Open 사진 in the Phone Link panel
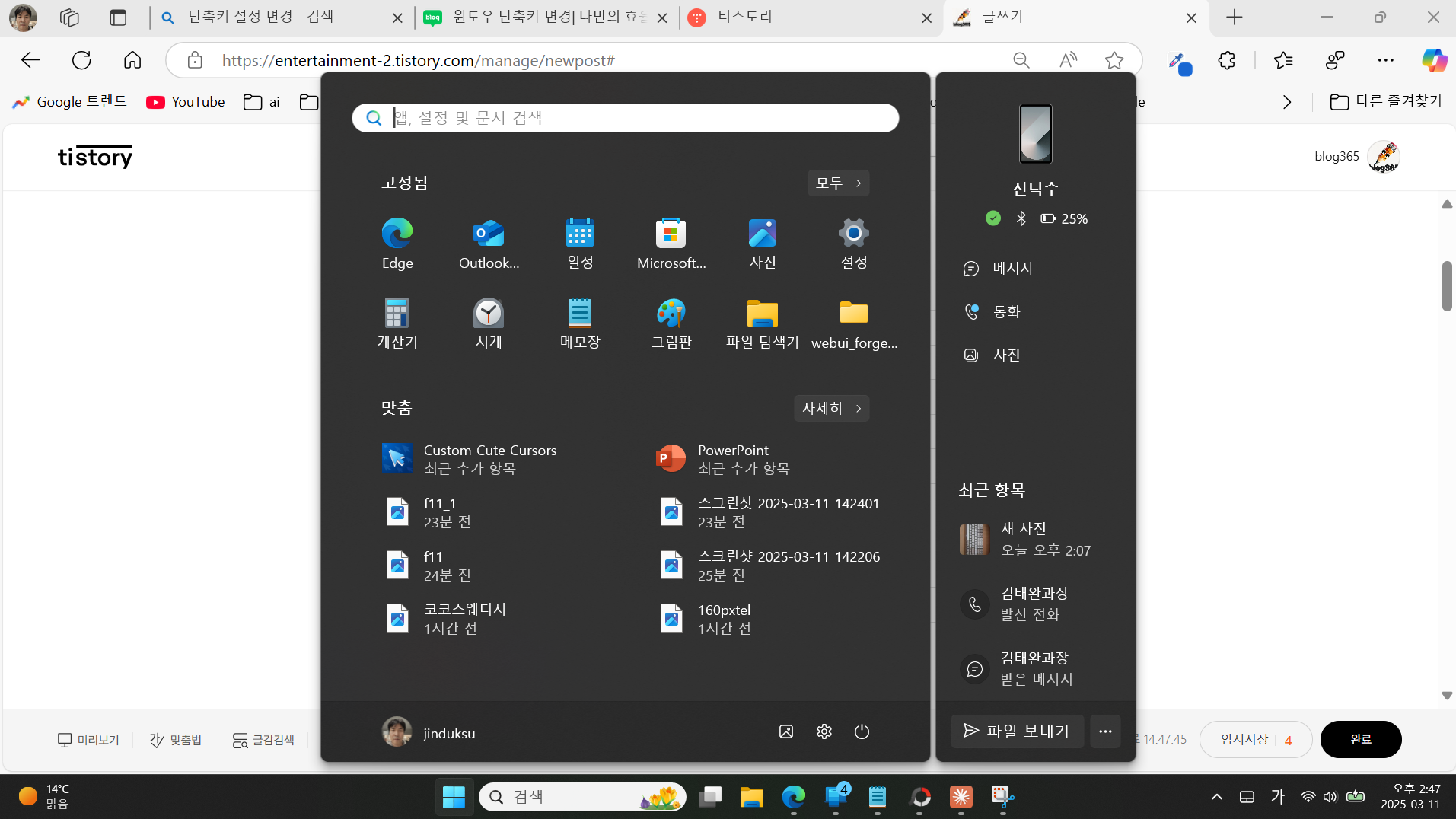Screen dimensions: 1456x819 1005,354
